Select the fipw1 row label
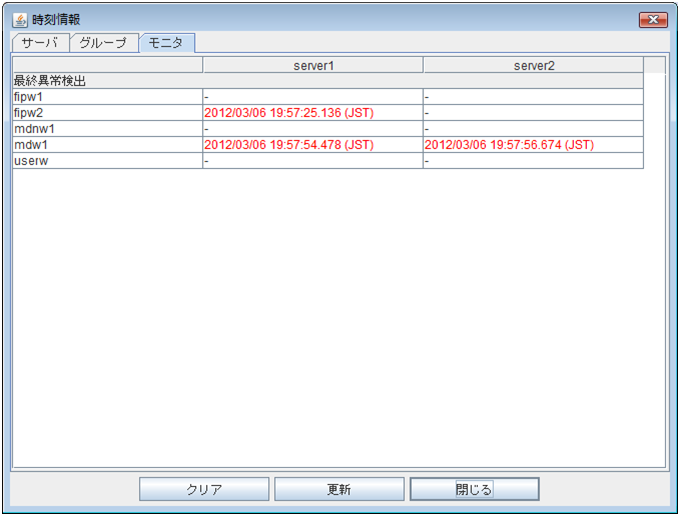680x516 pixels. (x=28, y=97)
